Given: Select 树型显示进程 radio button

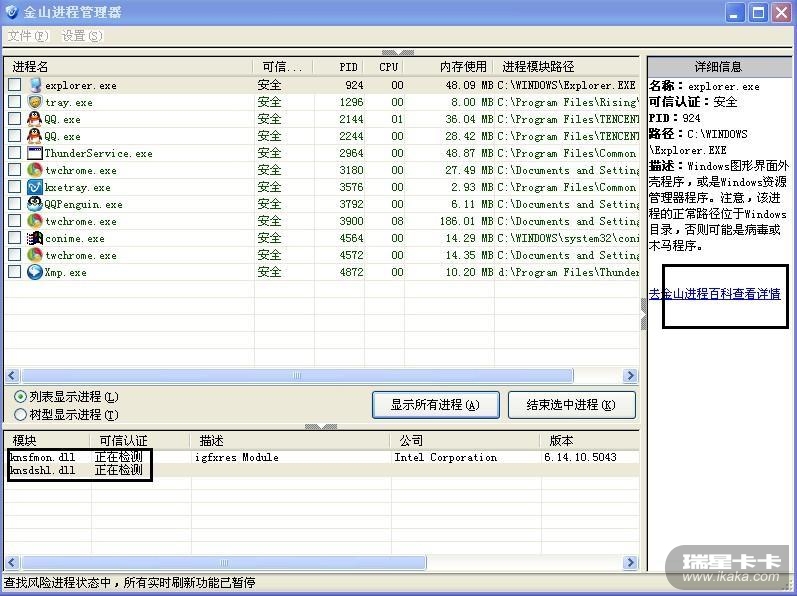Looking at the screenshot, I should click(x=20, y=415).
